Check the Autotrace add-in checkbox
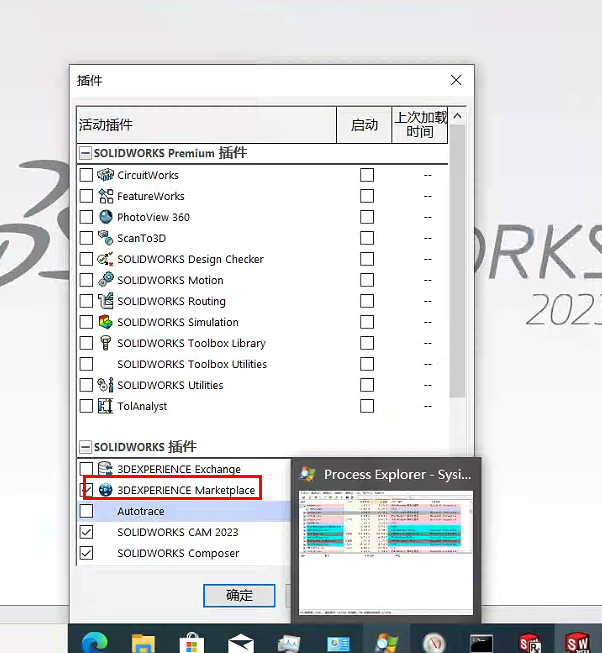The image size is (602, 653). [86, 511]
